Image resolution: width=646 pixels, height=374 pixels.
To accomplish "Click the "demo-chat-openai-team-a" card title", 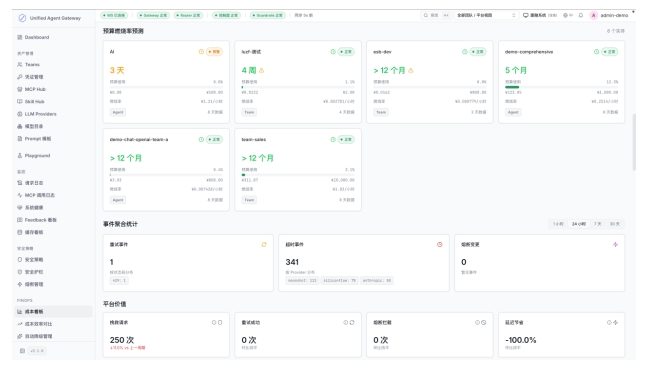I will (139, 139).
